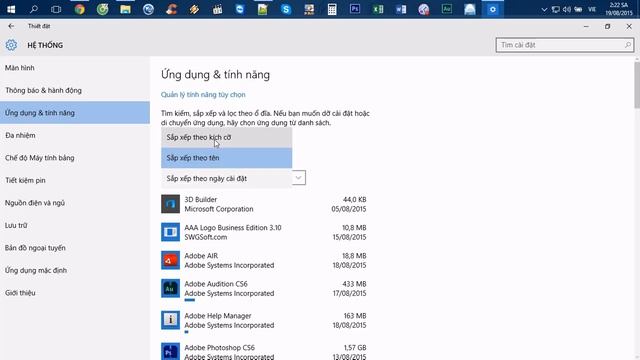Click the taskbar search magnifier icon

pos(33,9)
